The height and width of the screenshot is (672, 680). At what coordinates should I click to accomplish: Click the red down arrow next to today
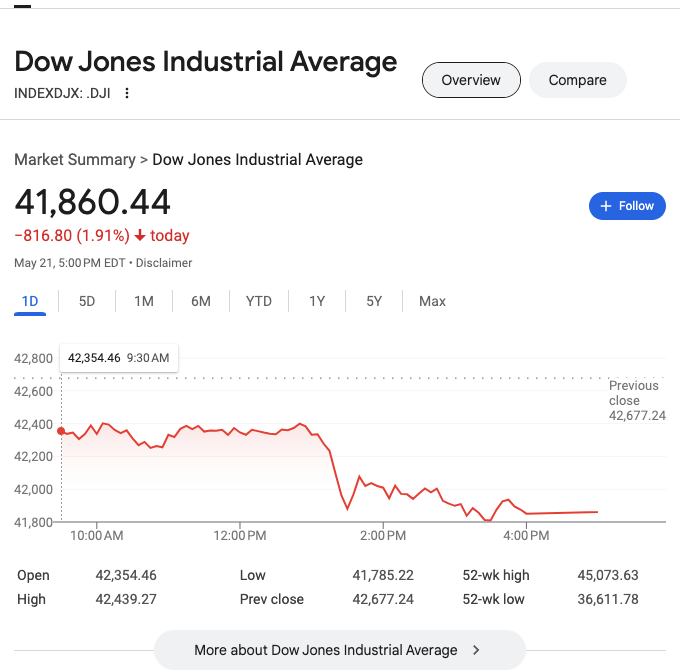pyautogui.click(x=140, y=237)
